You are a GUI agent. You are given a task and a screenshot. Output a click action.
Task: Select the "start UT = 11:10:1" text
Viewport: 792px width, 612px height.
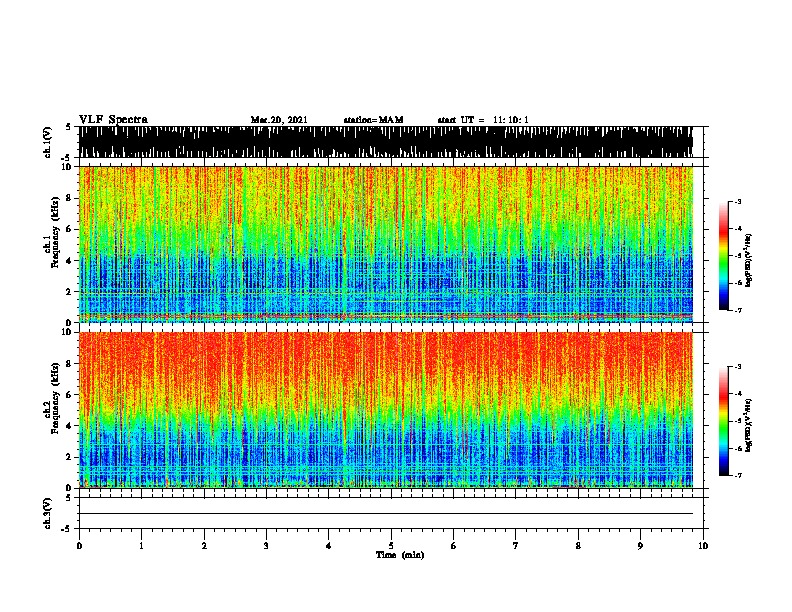(483, 120)
